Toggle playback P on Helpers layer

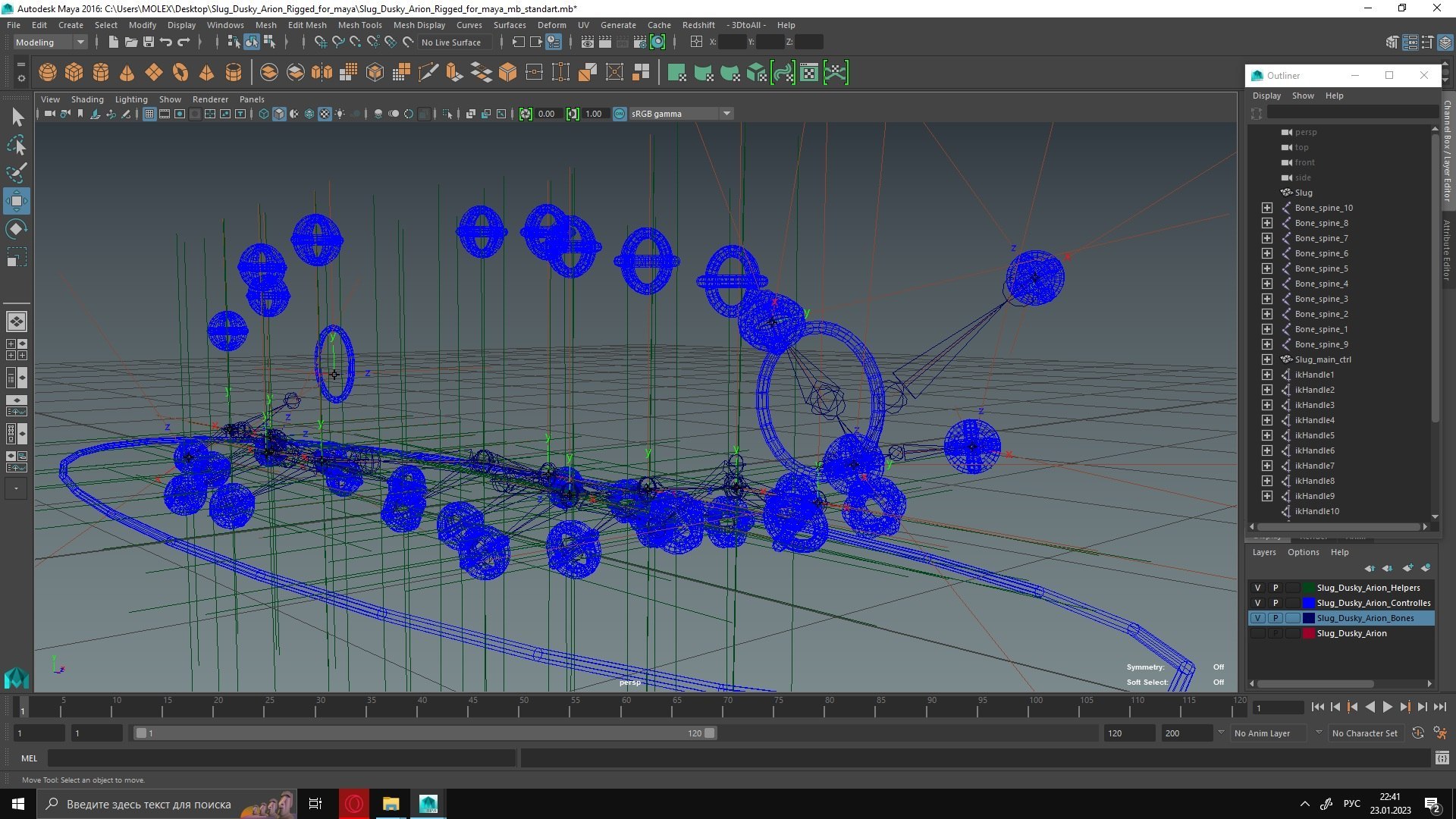click(x=1276, y=588)
